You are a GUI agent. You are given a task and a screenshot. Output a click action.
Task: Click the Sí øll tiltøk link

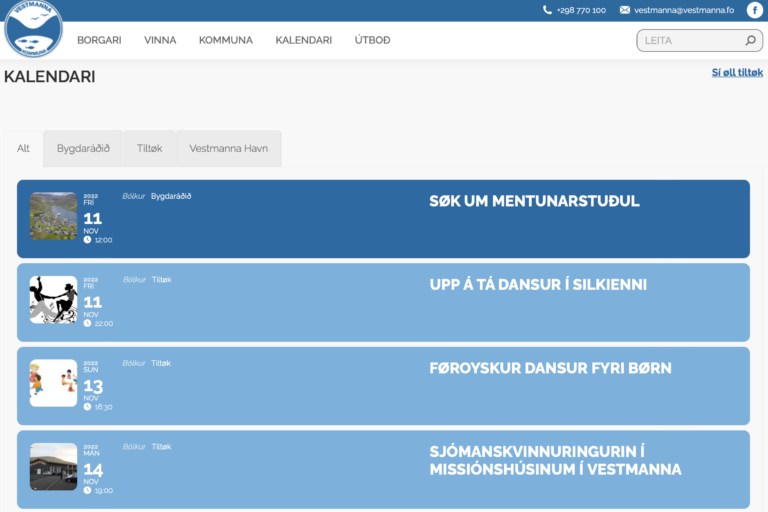(737, 73)
